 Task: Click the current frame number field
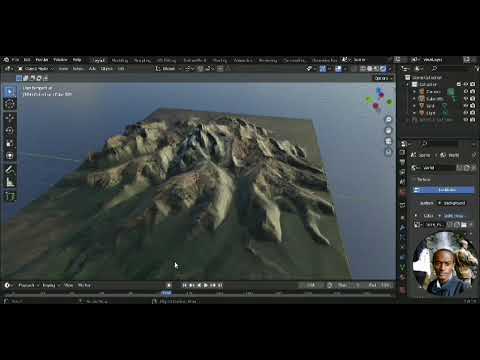coord(310,285)
